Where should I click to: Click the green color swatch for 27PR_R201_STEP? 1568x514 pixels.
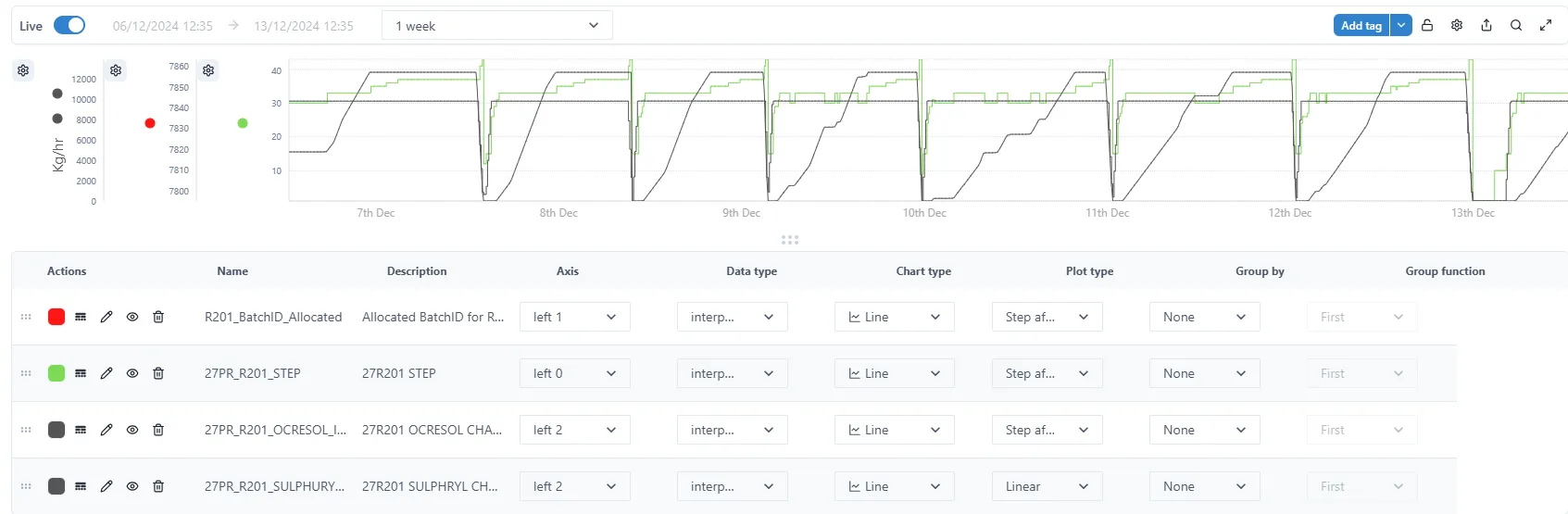56,373
